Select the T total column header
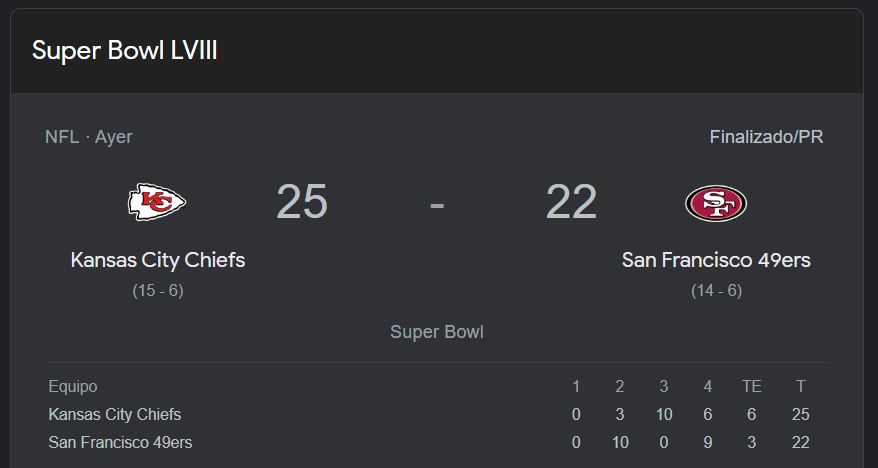The width and height of the screenshot is (878, 468). [x=801, y=386]
